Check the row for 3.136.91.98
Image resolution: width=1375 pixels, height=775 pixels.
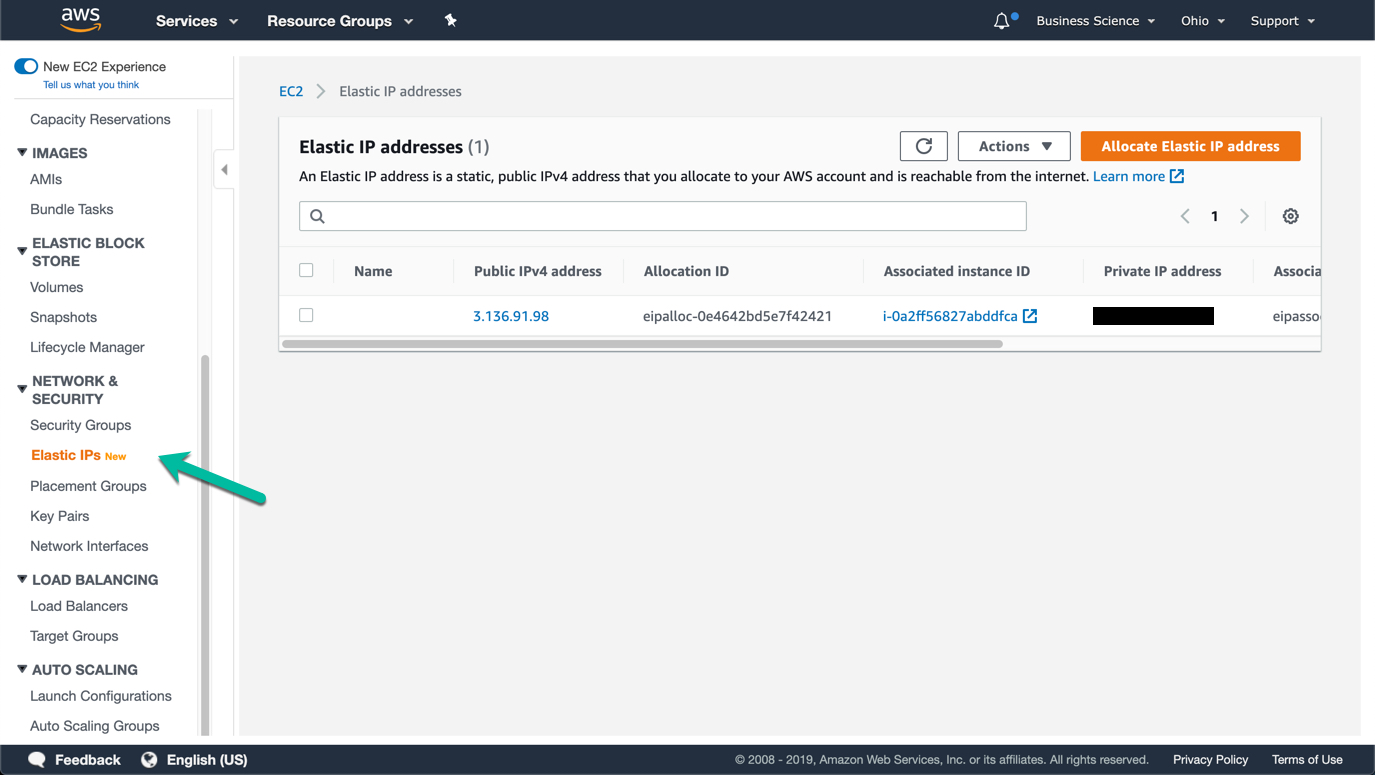coord(306,315)
